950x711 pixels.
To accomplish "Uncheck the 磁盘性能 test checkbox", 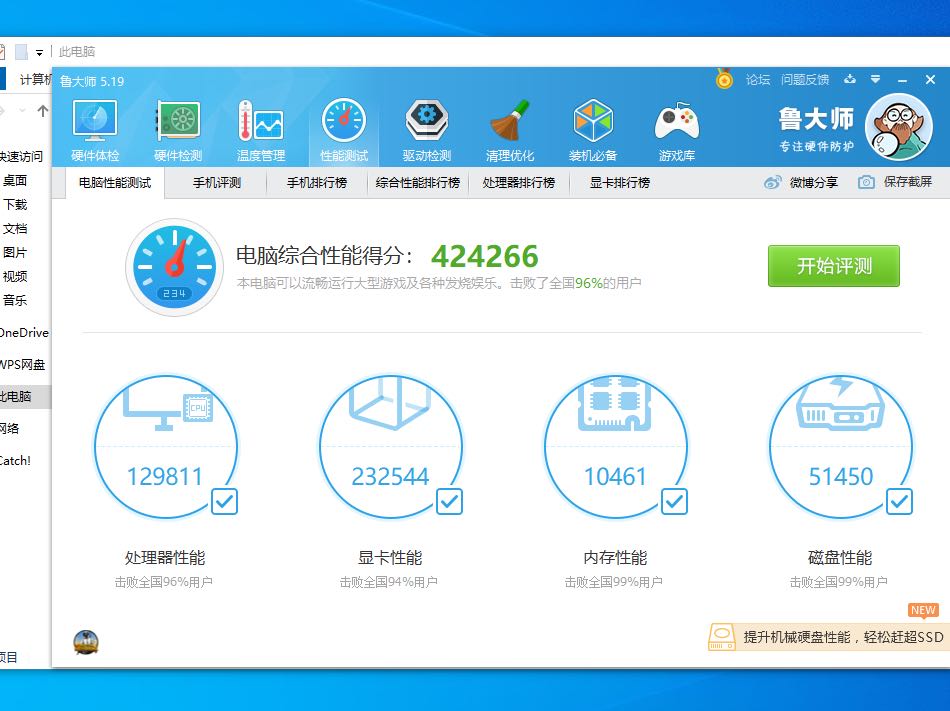I will (x=900, y=501).
